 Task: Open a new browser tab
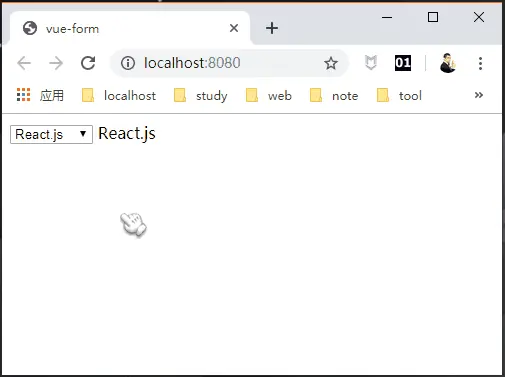tap(272, 28)
